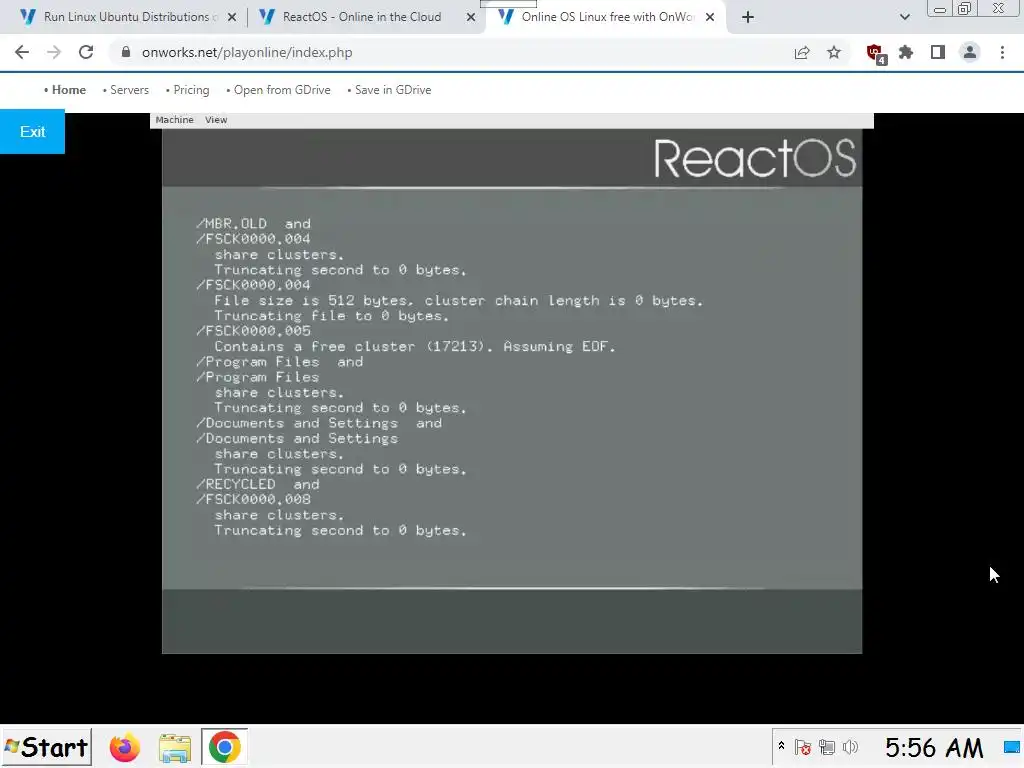1024x768 pixels.
Task: Click Save in GDrive link
Action: tap(393, 90)
